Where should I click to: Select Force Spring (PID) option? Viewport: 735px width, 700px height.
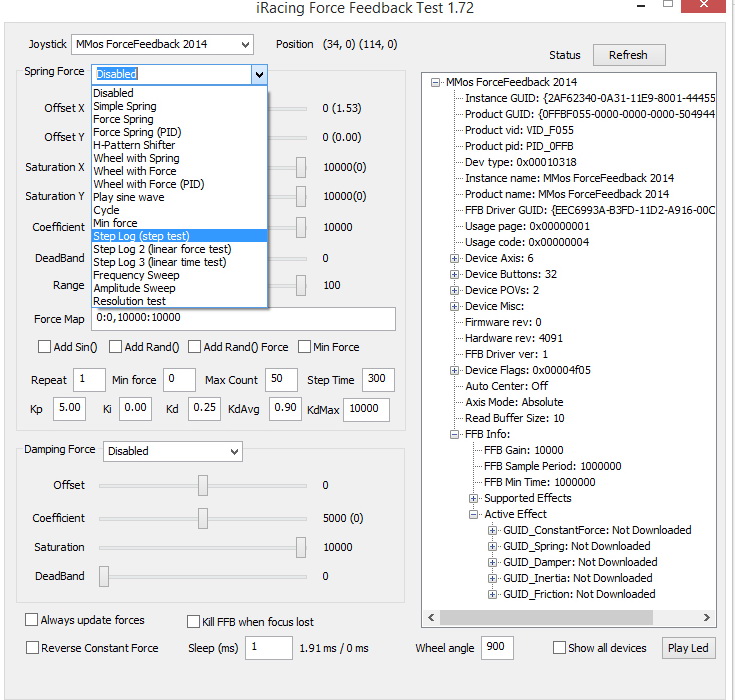(x=180, y=132)
